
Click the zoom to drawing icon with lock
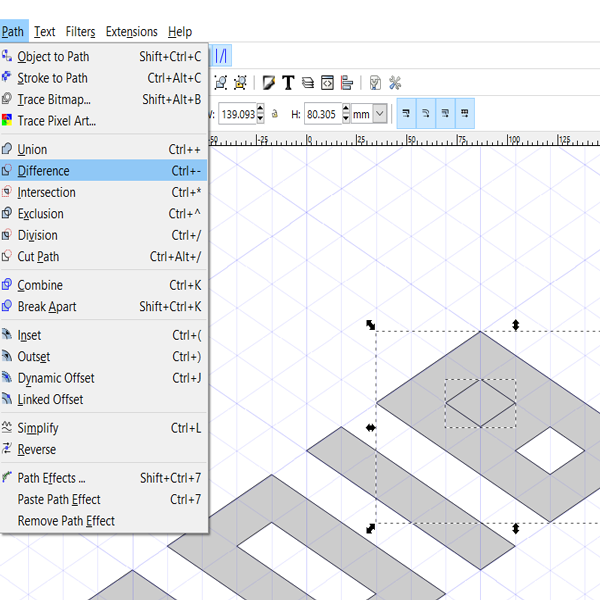click(240, 82)
